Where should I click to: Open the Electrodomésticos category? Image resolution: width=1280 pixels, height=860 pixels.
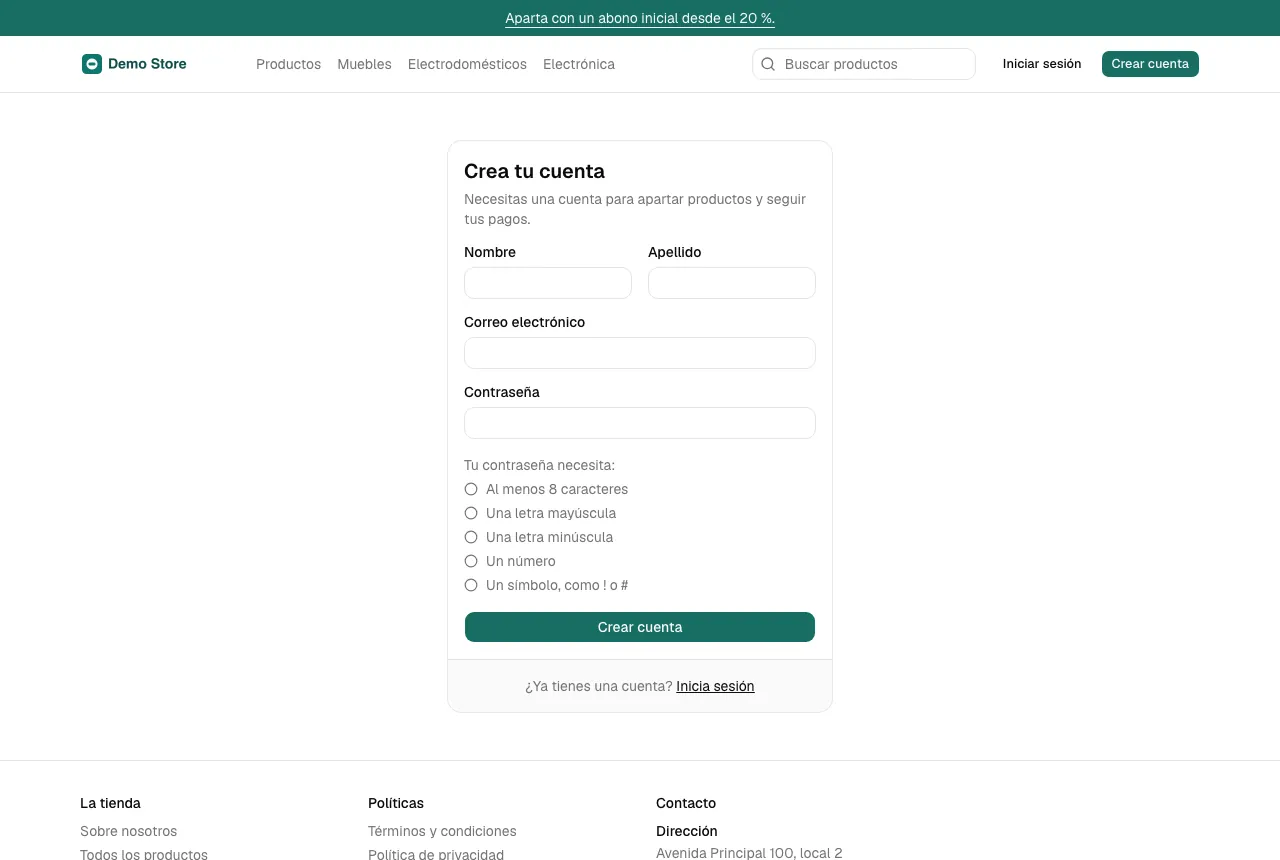point(467,64)
